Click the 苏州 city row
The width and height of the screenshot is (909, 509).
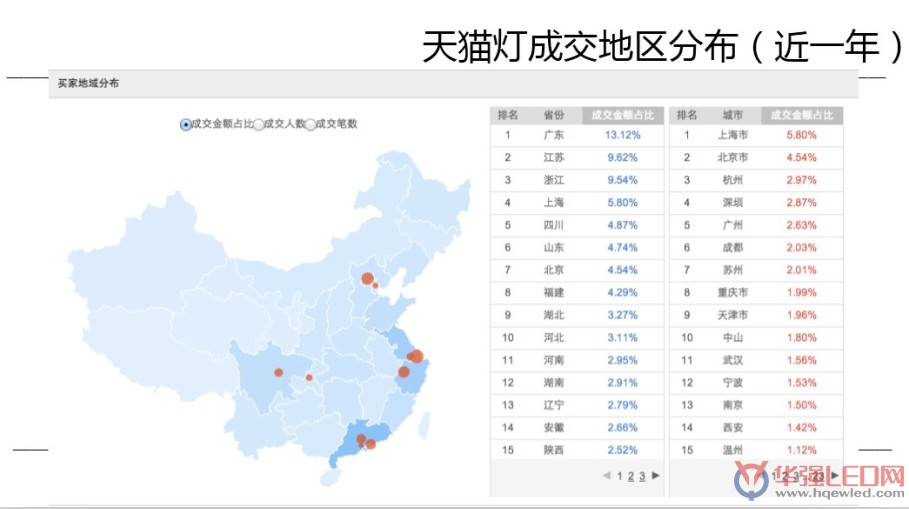click(756, 270)
